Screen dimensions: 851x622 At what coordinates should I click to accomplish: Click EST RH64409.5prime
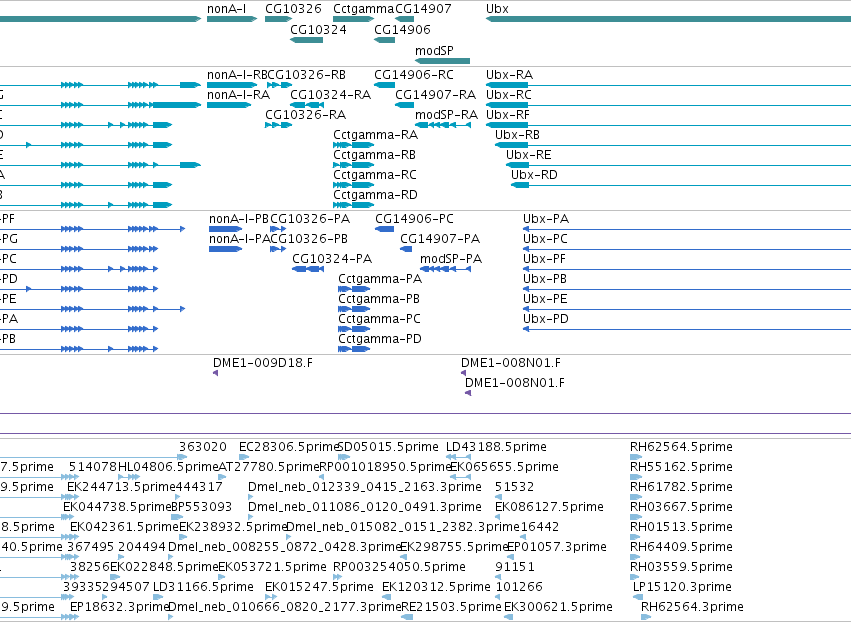coord(681,548)
